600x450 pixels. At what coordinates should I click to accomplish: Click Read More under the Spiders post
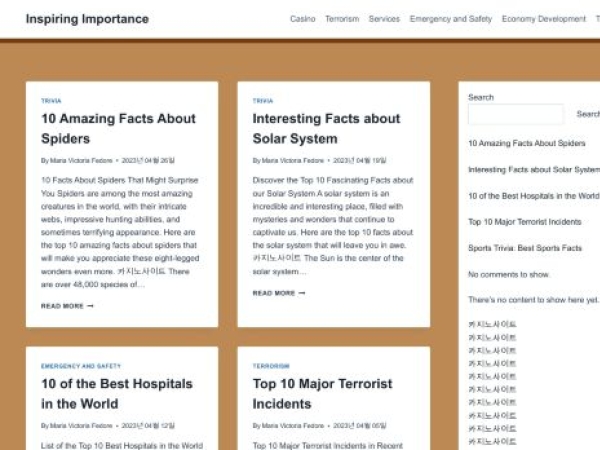click(67, 306)
